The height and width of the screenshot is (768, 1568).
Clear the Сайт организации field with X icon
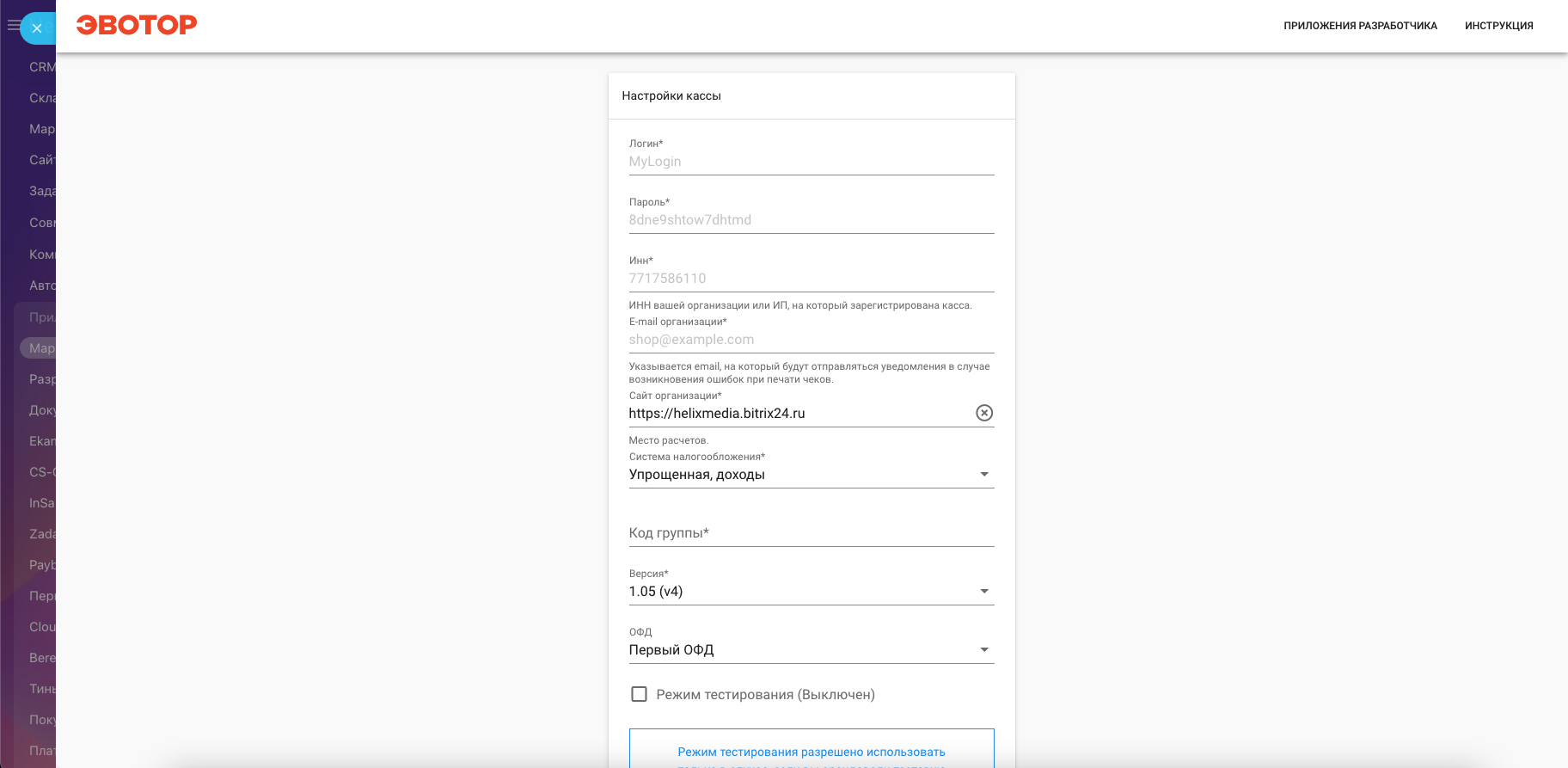984,414
